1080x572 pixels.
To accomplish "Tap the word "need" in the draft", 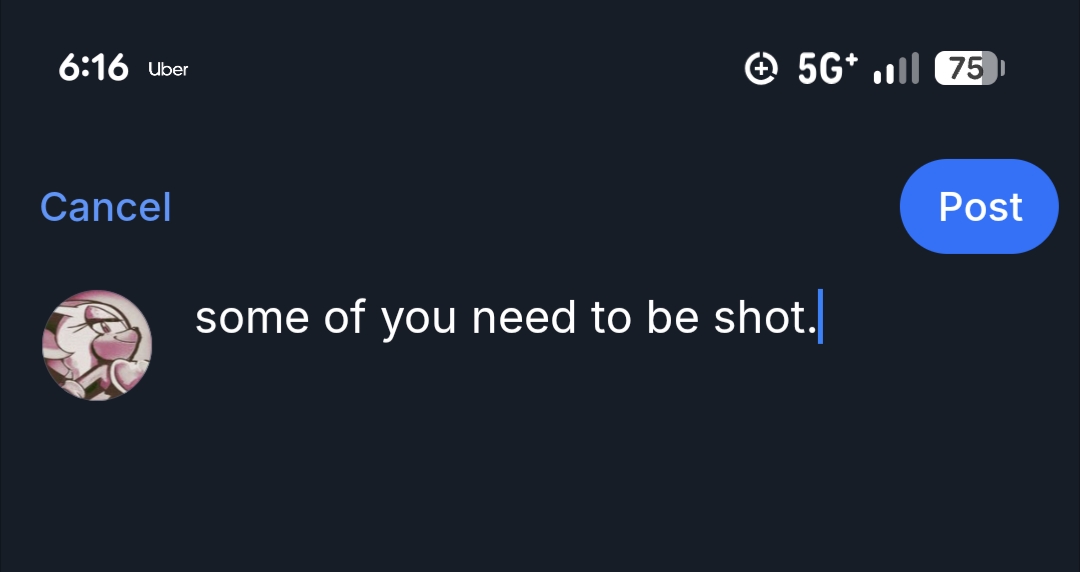I will [x=524, y=318].
